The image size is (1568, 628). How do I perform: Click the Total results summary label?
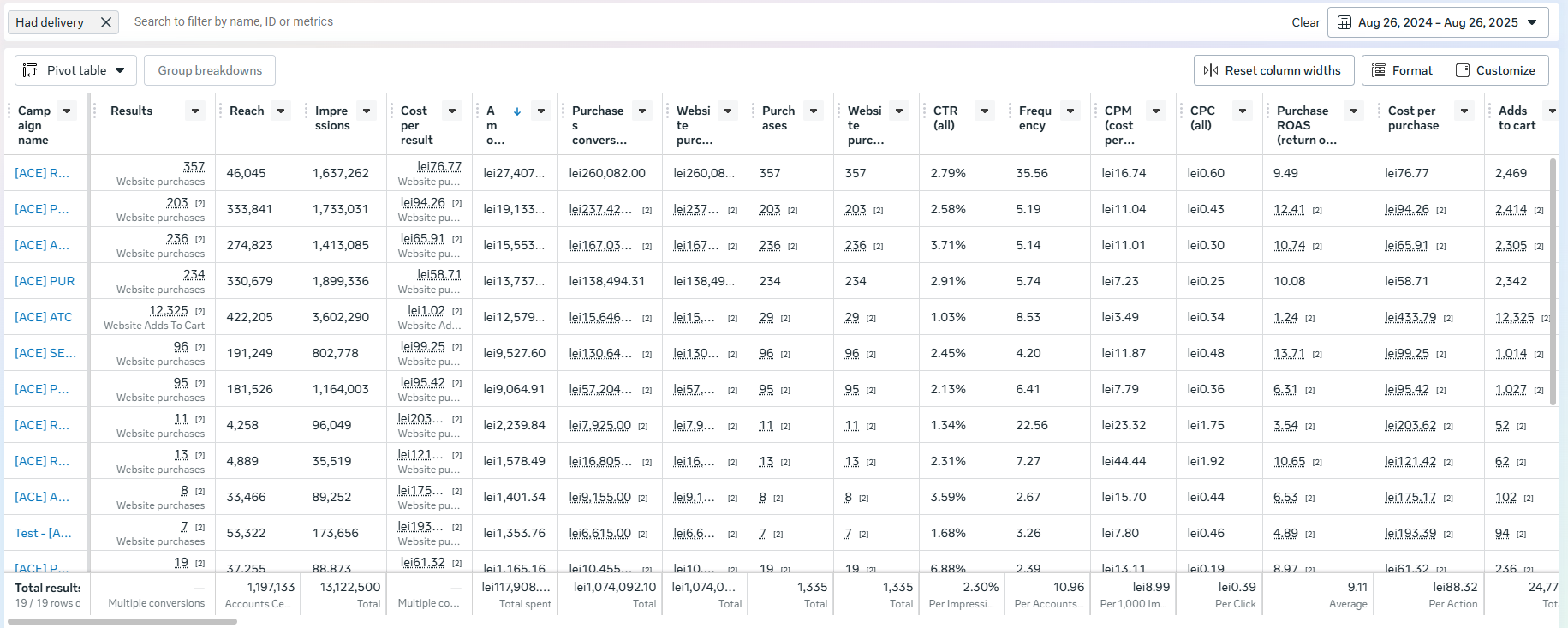coord(47,588)
